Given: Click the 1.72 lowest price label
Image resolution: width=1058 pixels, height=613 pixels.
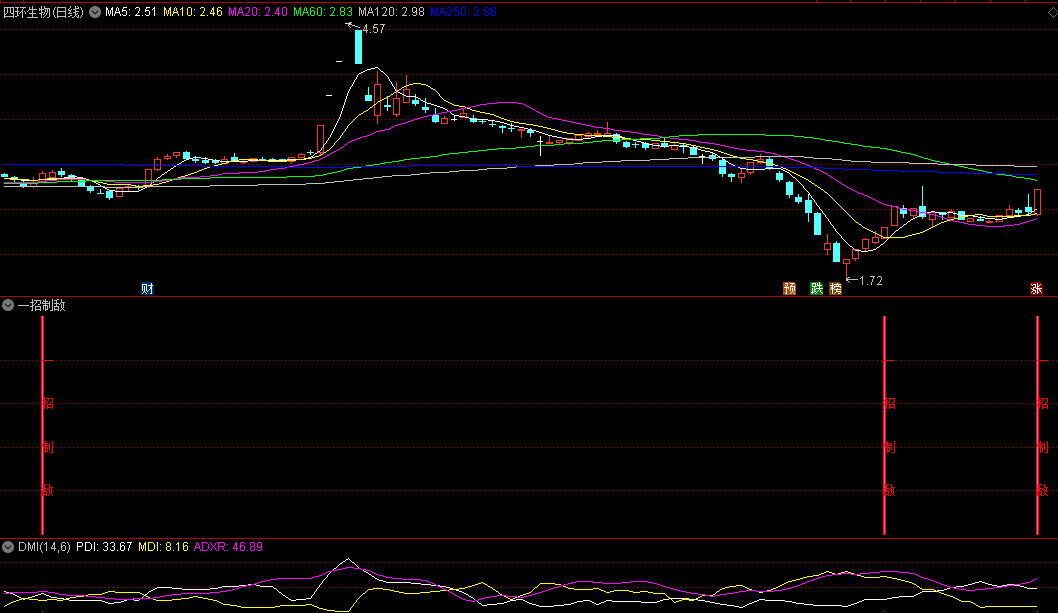Looking at the screenshot, I should tap(870, 281).
